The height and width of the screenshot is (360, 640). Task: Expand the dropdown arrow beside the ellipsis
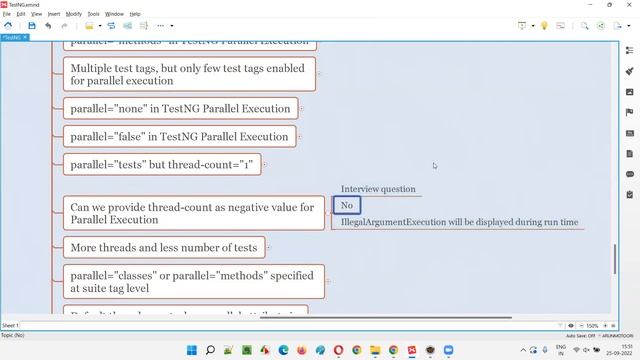point(172,26)
